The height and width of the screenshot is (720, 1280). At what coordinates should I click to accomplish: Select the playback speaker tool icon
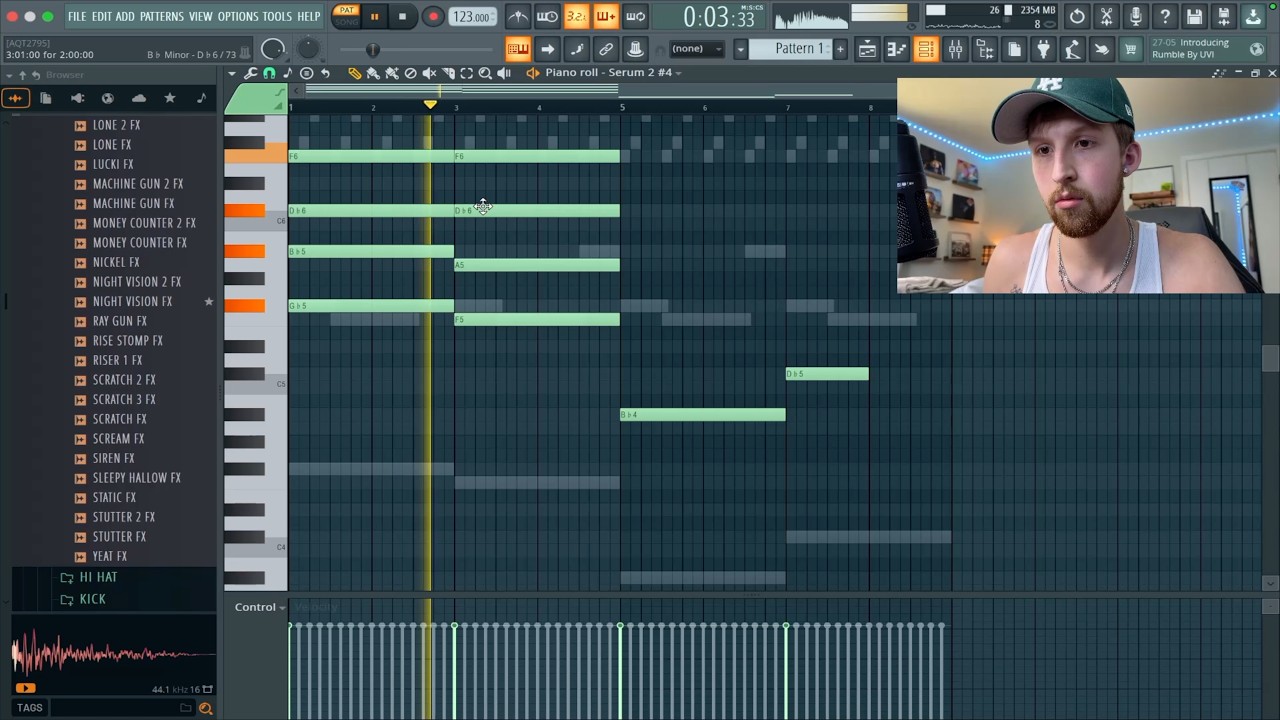(x=504, y=73)
